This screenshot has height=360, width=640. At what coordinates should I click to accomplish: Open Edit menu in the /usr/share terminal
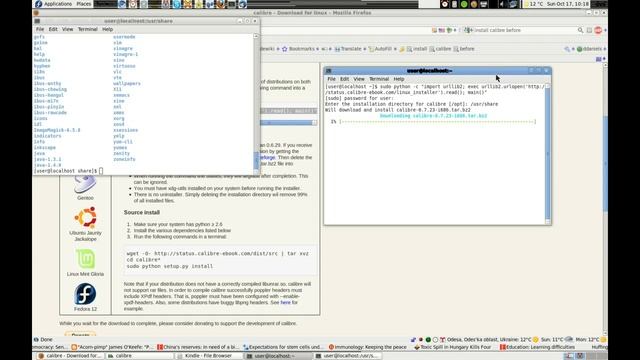point(53,29)
